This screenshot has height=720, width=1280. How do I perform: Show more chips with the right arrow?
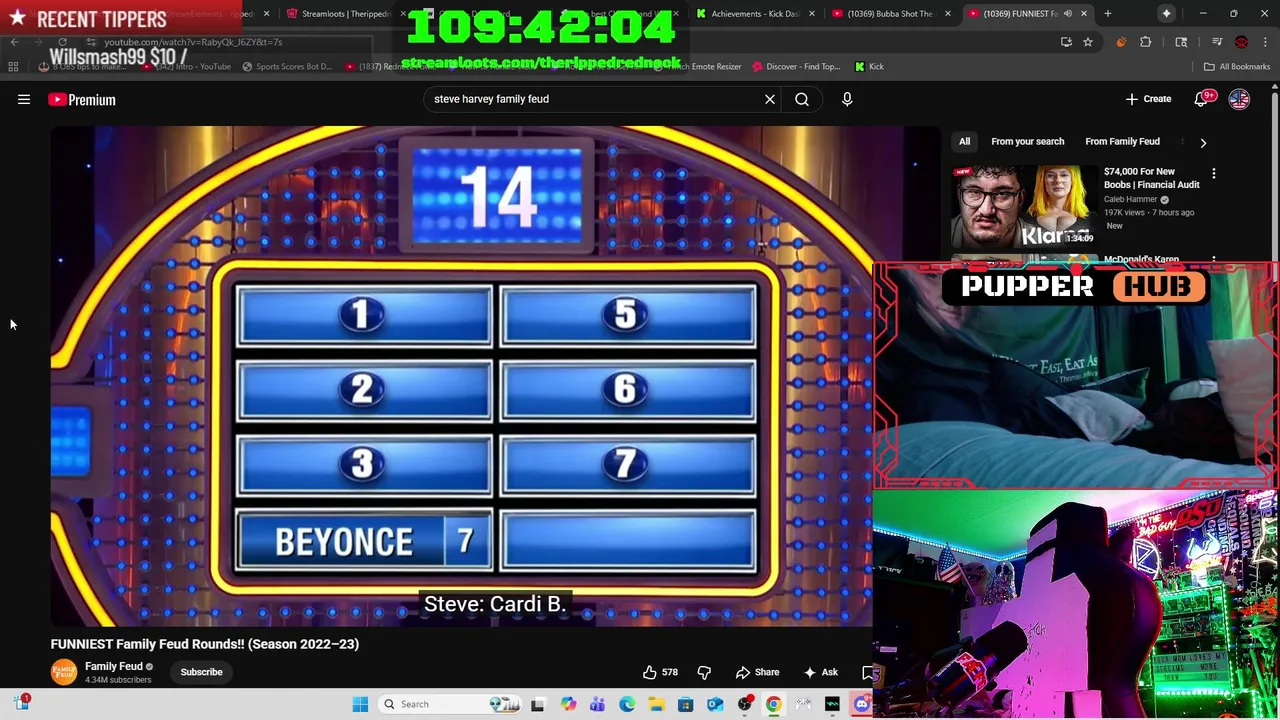[x=1203, y=142]
